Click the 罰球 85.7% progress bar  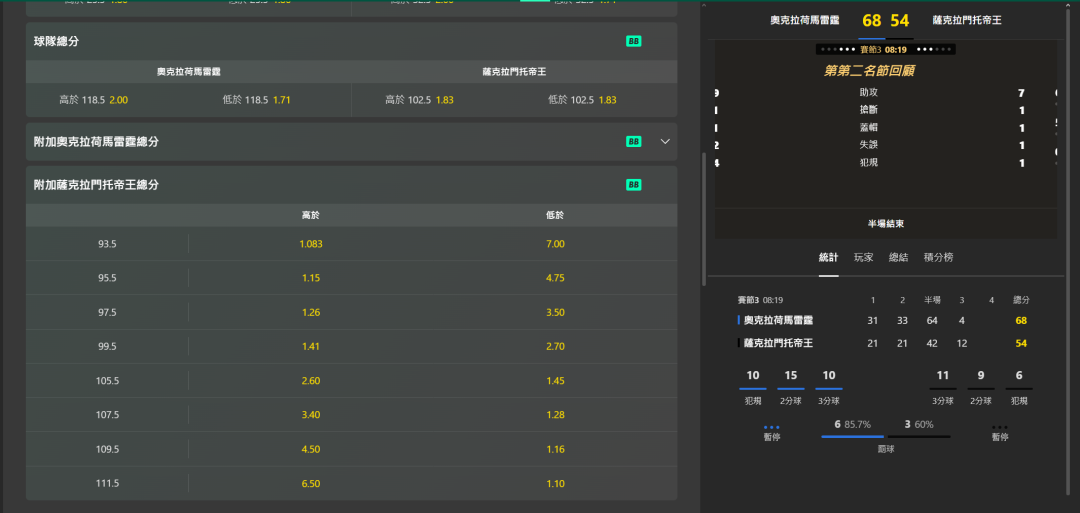(853, 437)
